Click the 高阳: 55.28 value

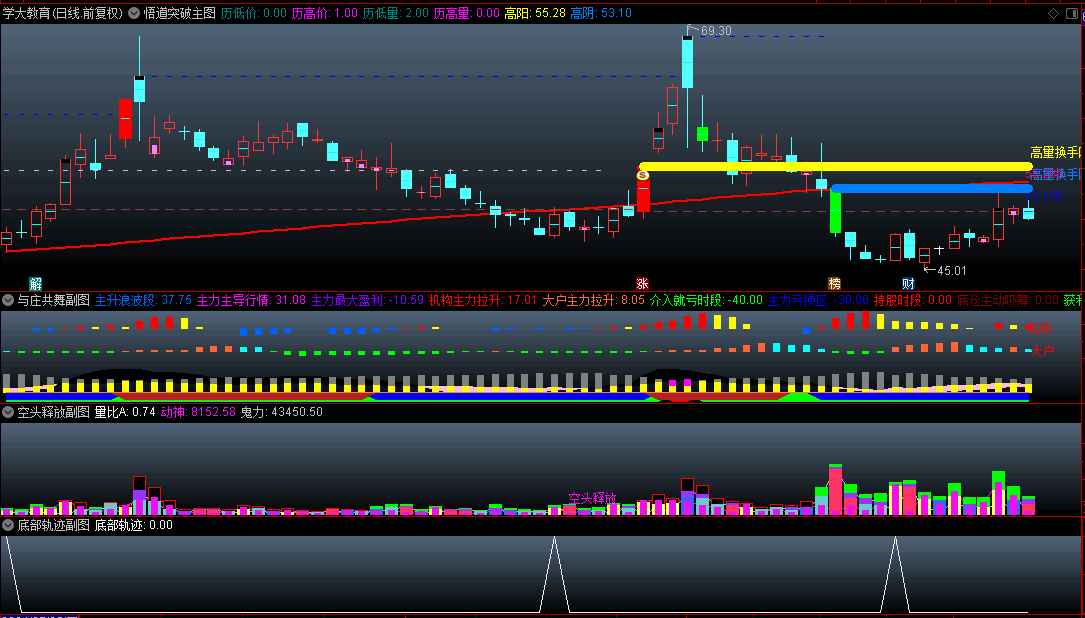click(x=535, y=13)
